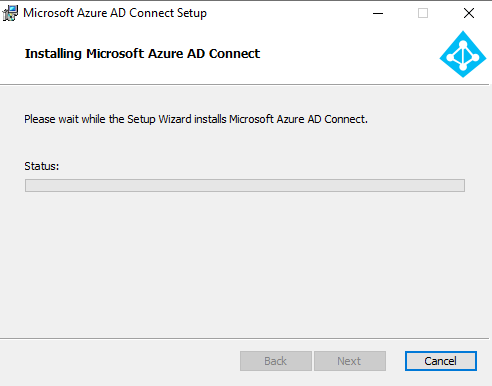Click the blank grey area below the progress bar
Screen dimensions: 492x386
[x=245, y=263]
